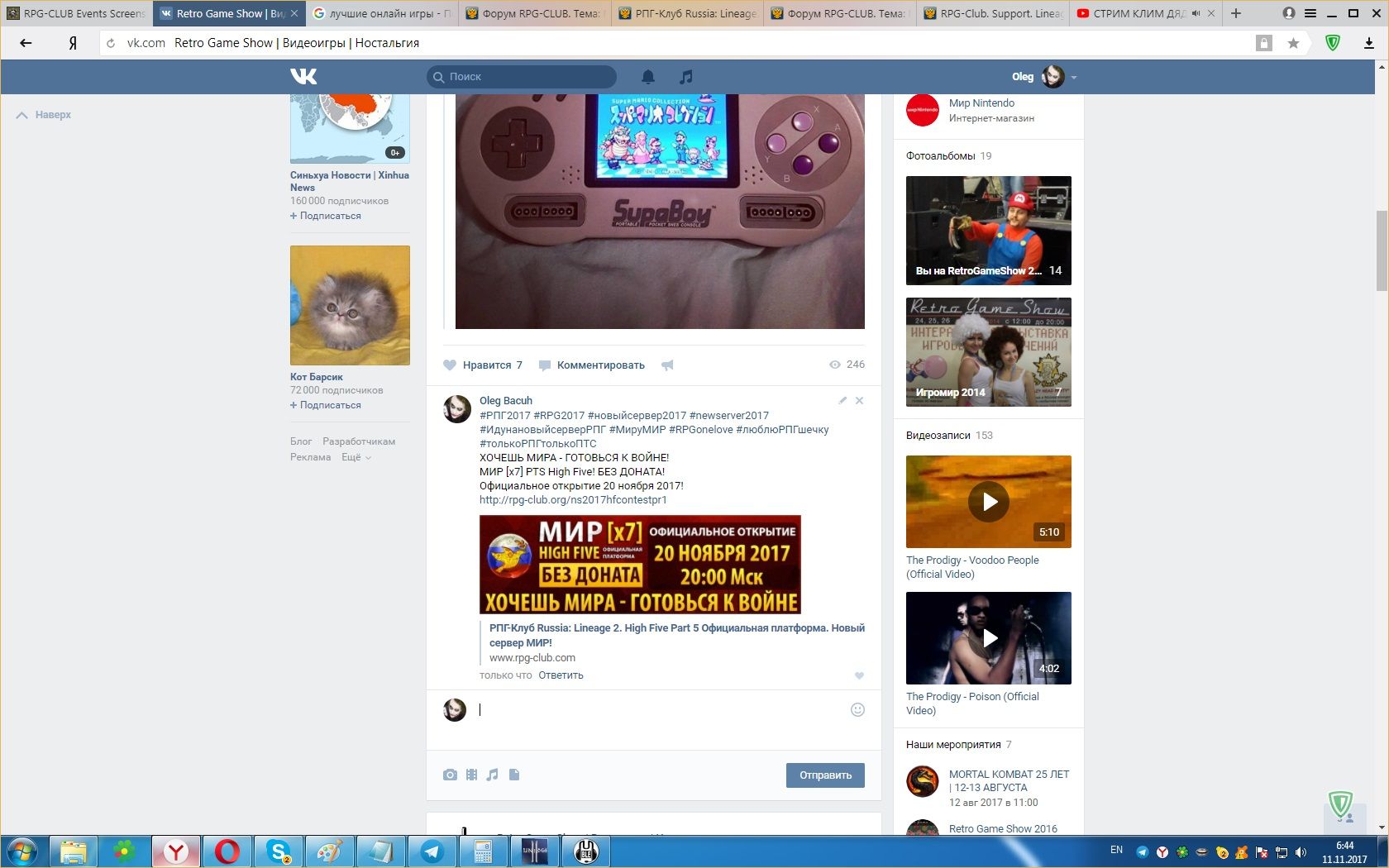
Task: Open the SupaBoy console photo
Action: pos(660,212)
